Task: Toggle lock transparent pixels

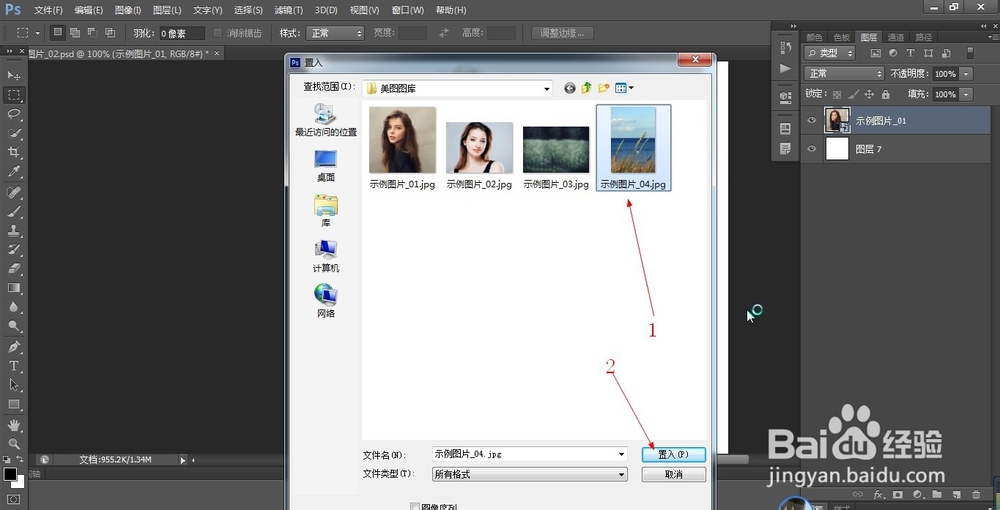Action: (x=837, y=94)
